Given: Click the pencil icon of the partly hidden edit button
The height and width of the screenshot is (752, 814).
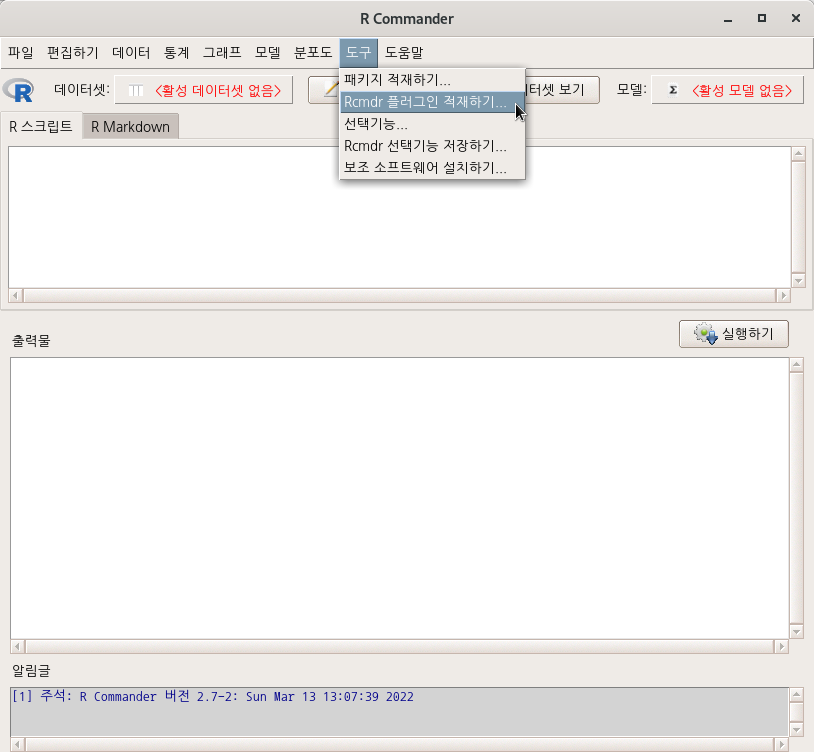Looking at the screenshot, I should tap(331, 89).
